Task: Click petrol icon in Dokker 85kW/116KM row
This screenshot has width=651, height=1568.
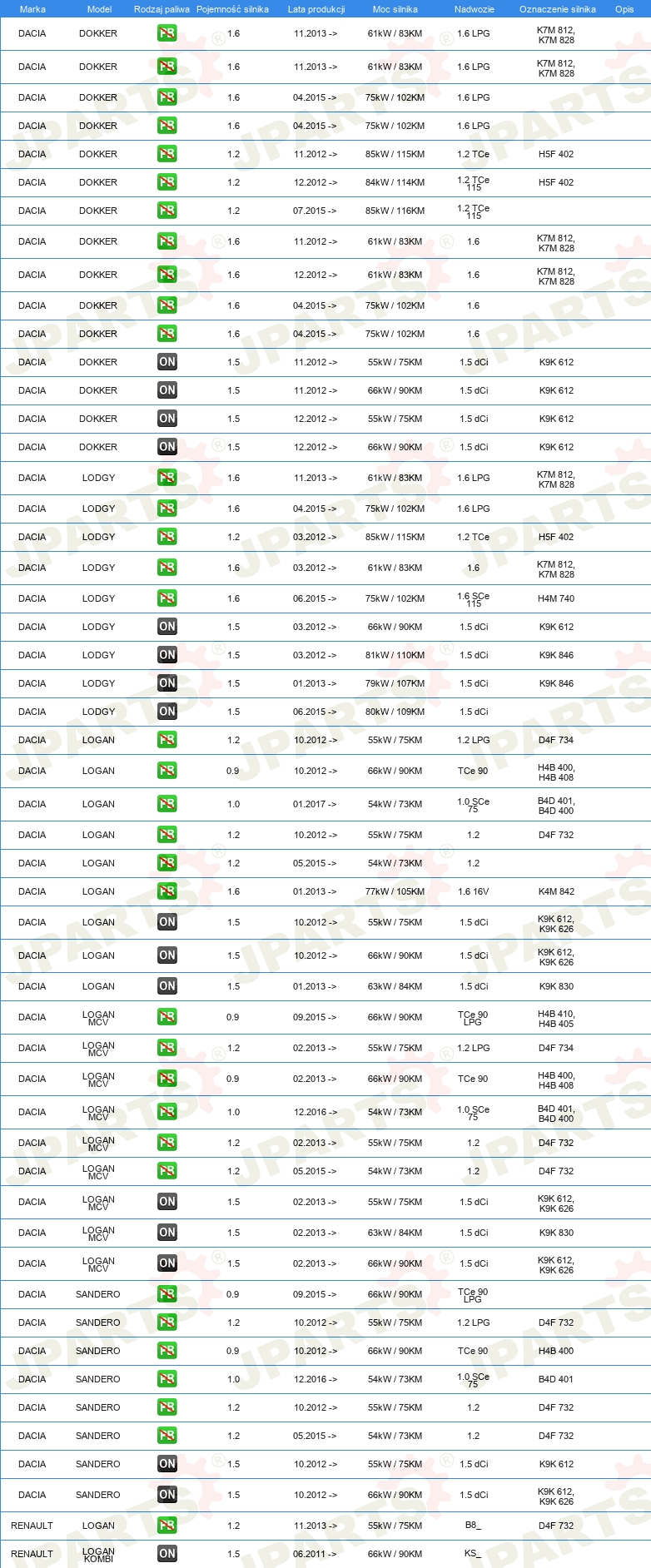Action: (167, 211)
